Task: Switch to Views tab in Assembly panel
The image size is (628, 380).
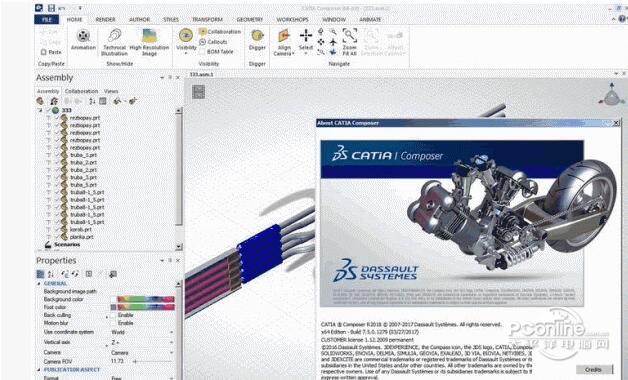Action: (111, 91)
